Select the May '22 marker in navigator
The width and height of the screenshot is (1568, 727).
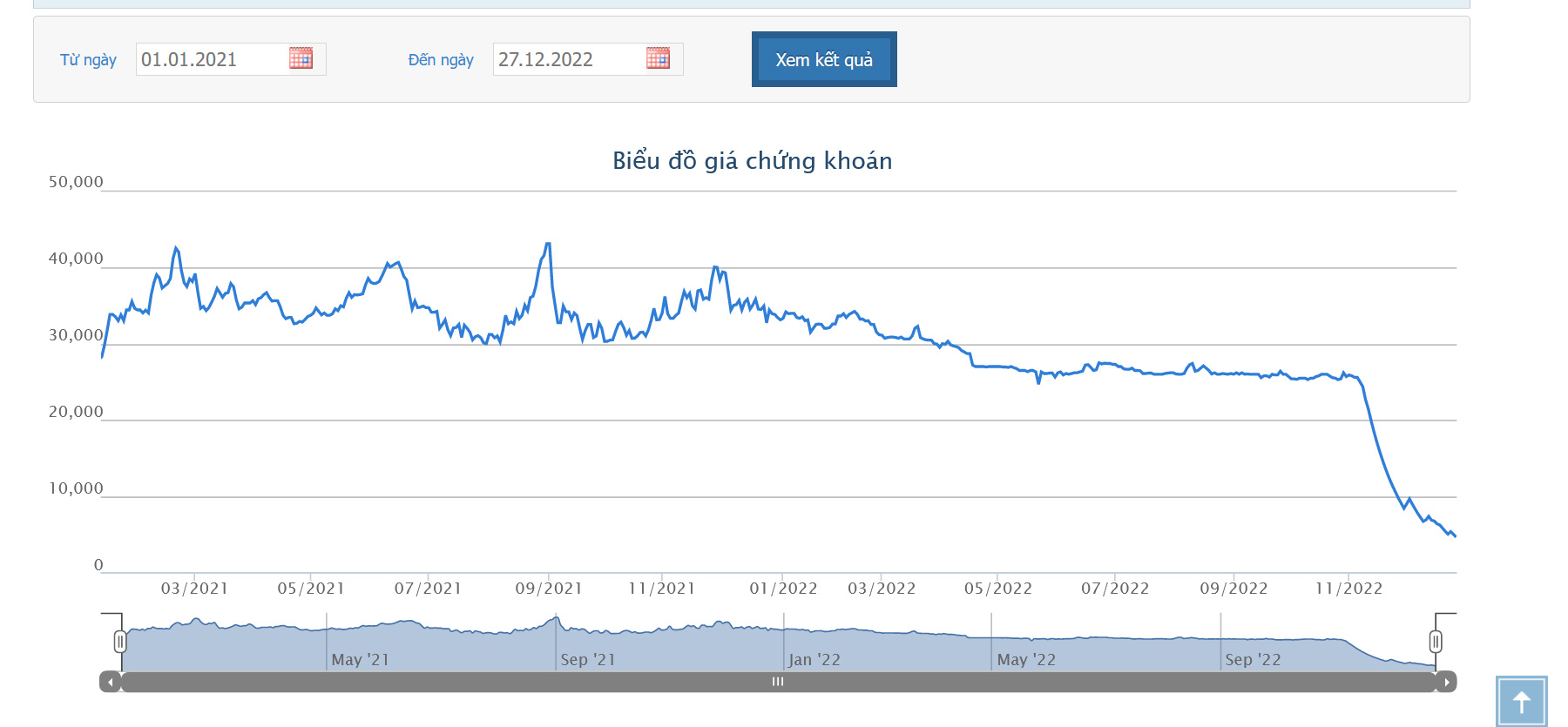tap(1026, 660)
